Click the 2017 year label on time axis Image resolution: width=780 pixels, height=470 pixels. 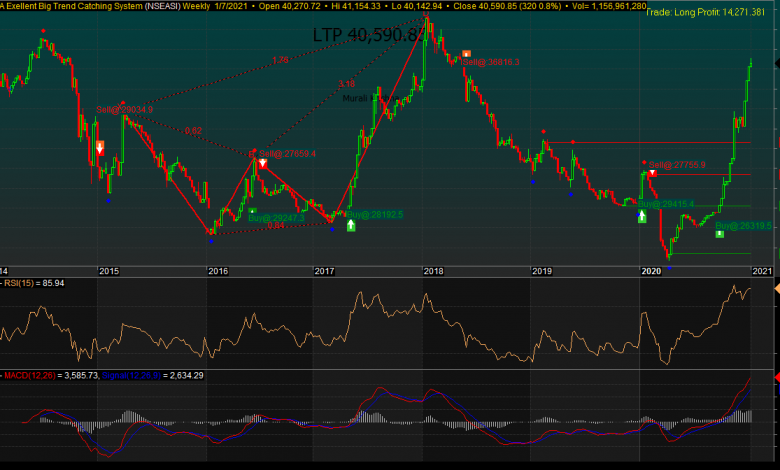324,271
